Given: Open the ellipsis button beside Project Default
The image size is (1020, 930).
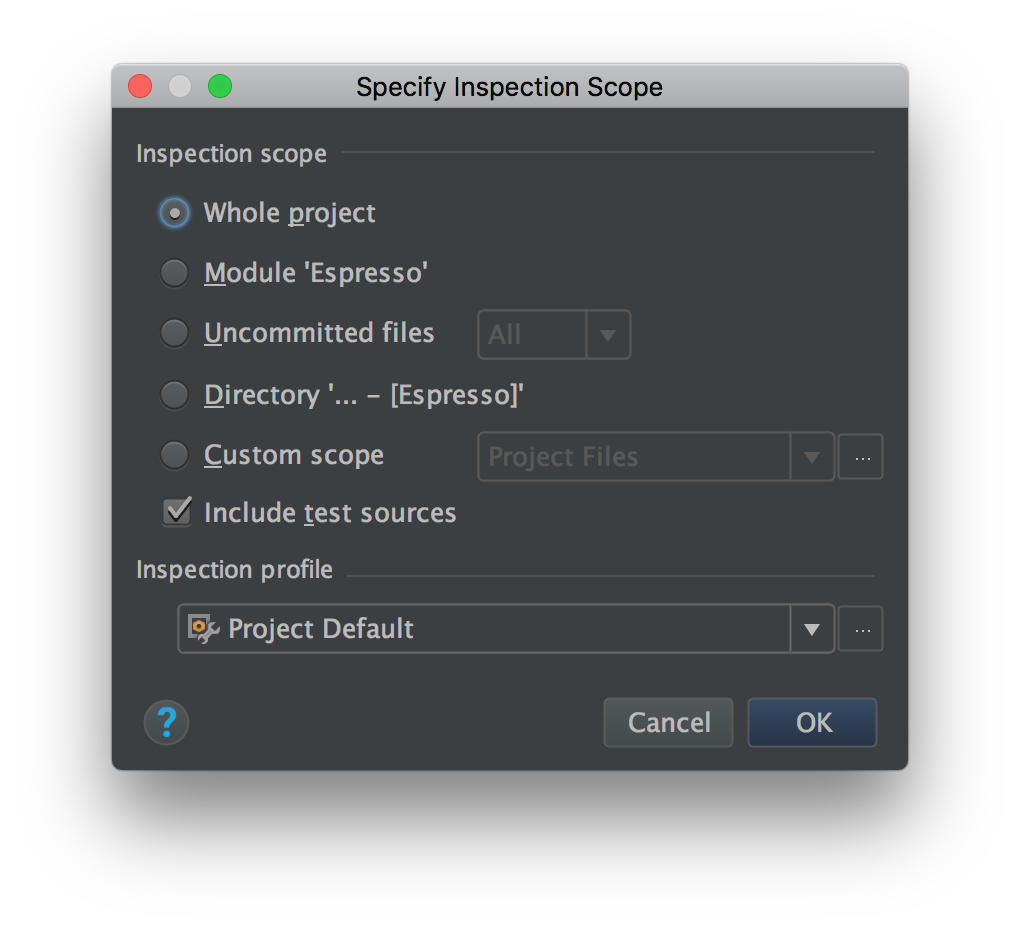Looking at the screenshot, I should tap(861, 629).
